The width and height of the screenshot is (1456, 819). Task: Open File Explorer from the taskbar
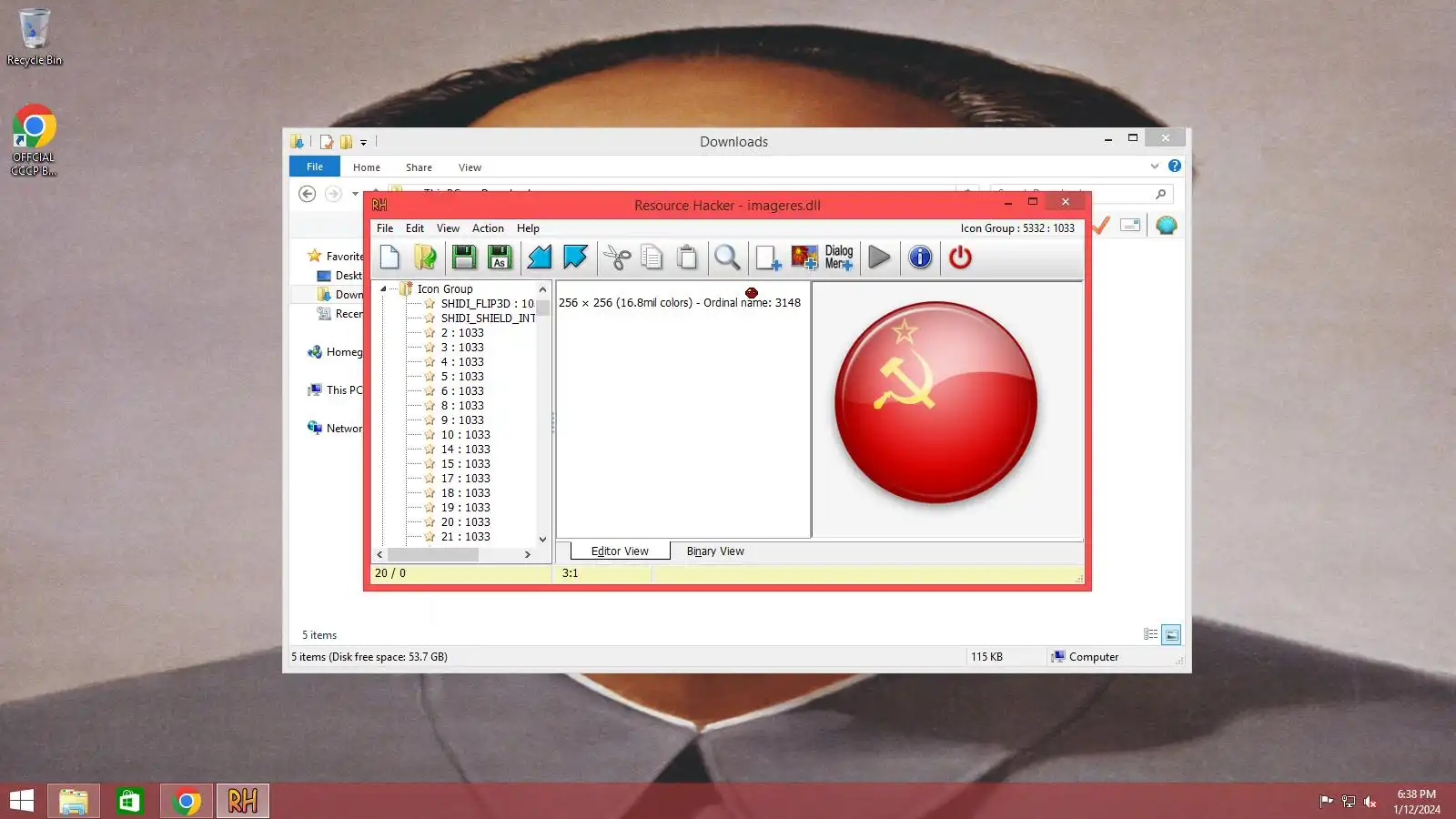click(74, 801)
